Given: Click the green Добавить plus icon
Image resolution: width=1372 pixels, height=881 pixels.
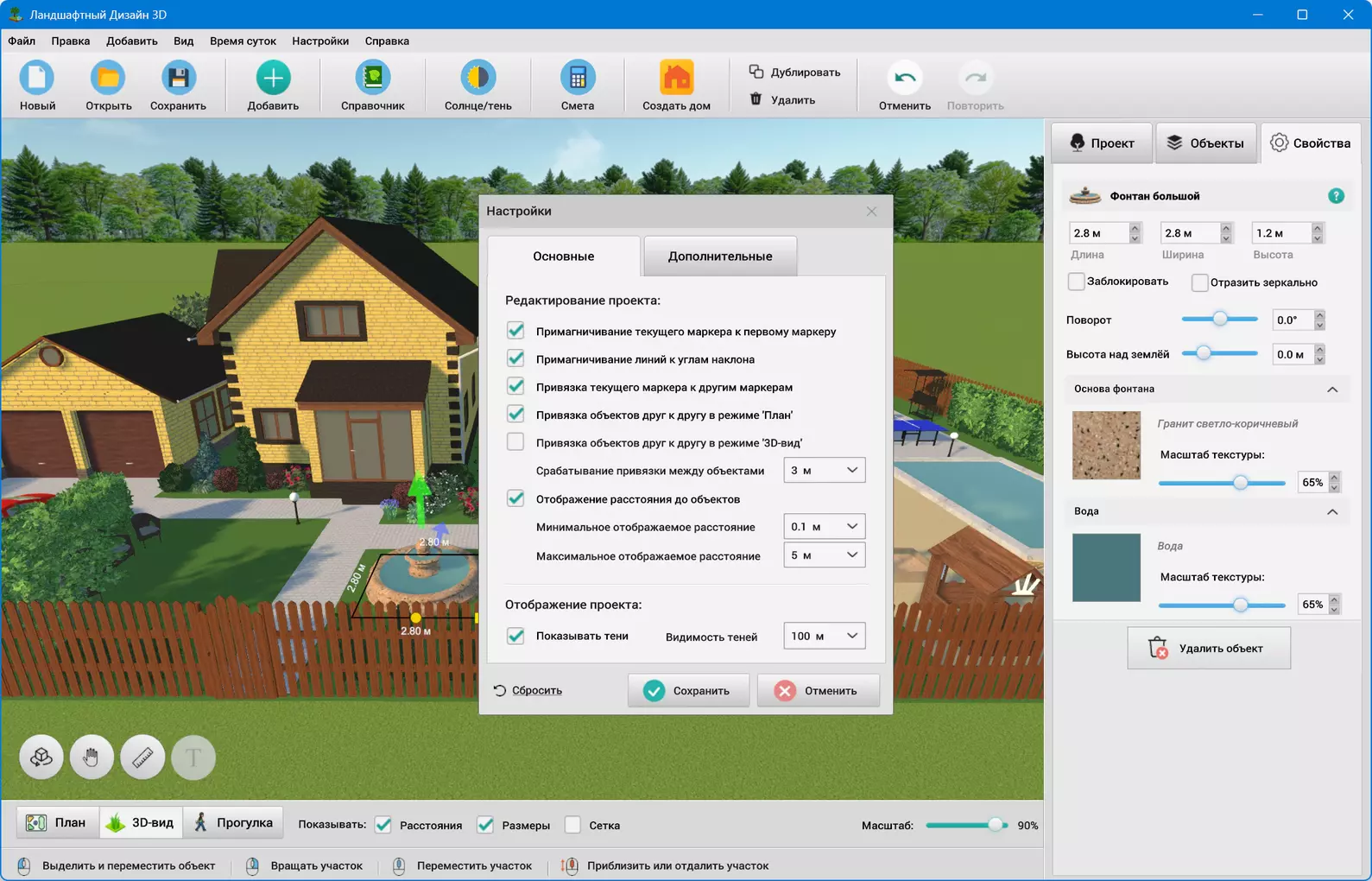Looking at the screenshot, I should click(273, 78).
